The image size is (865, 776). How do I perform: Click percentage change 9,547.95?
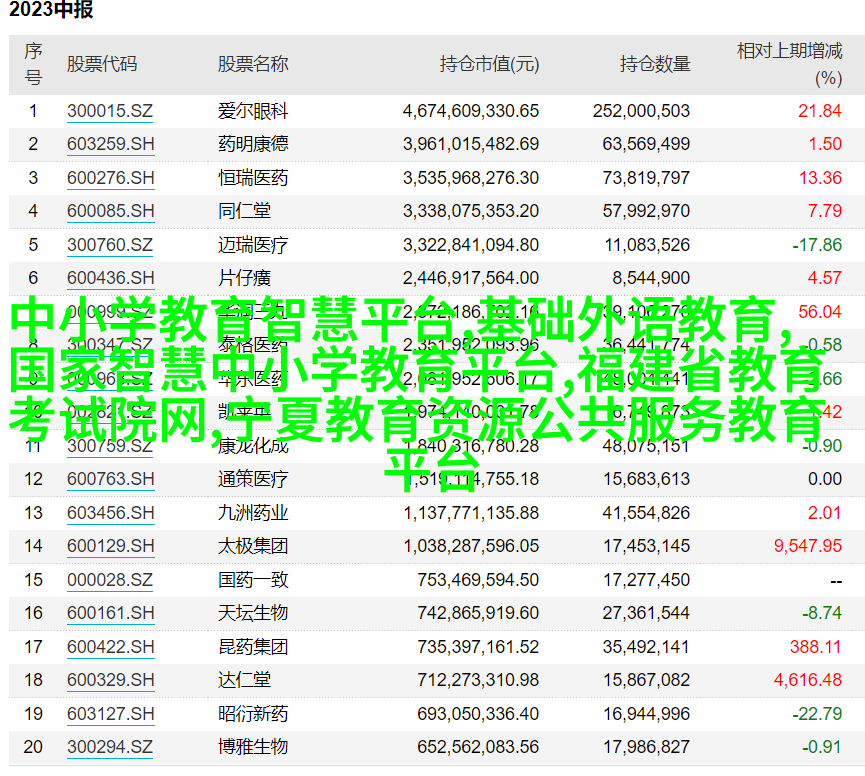pos(808,546)
